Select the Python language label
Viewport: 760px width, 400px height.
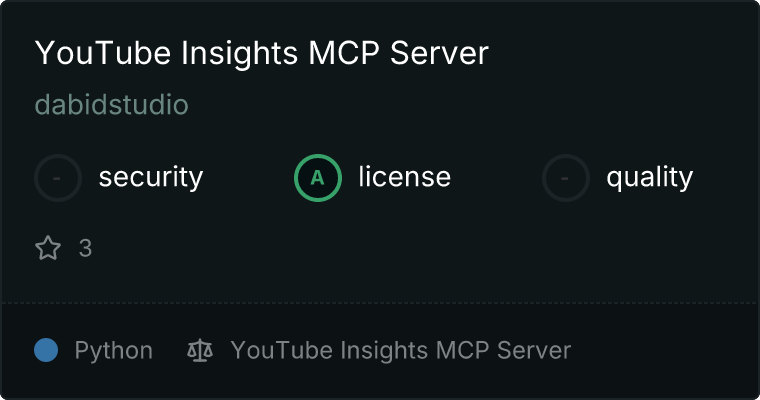113,350
